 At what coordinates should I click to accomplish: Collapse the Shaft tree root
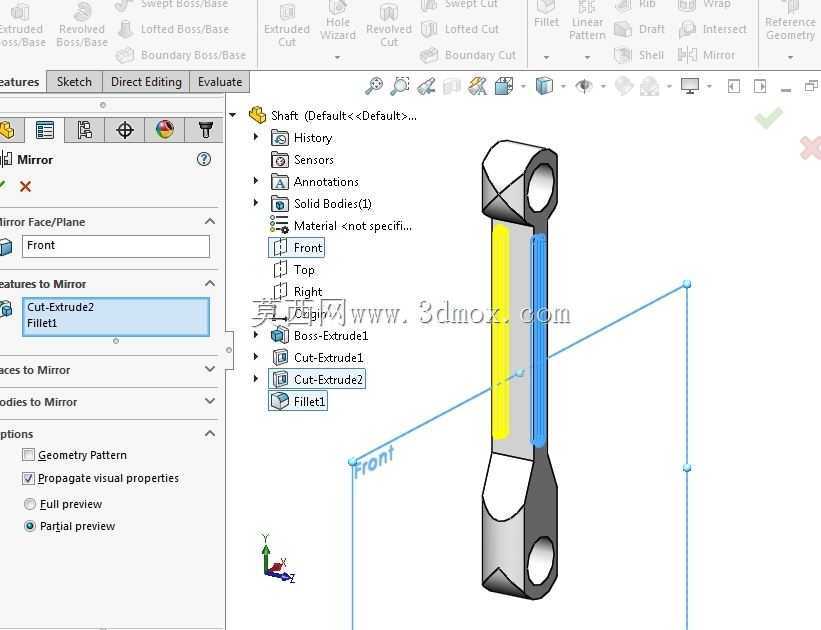coord(233,115)
